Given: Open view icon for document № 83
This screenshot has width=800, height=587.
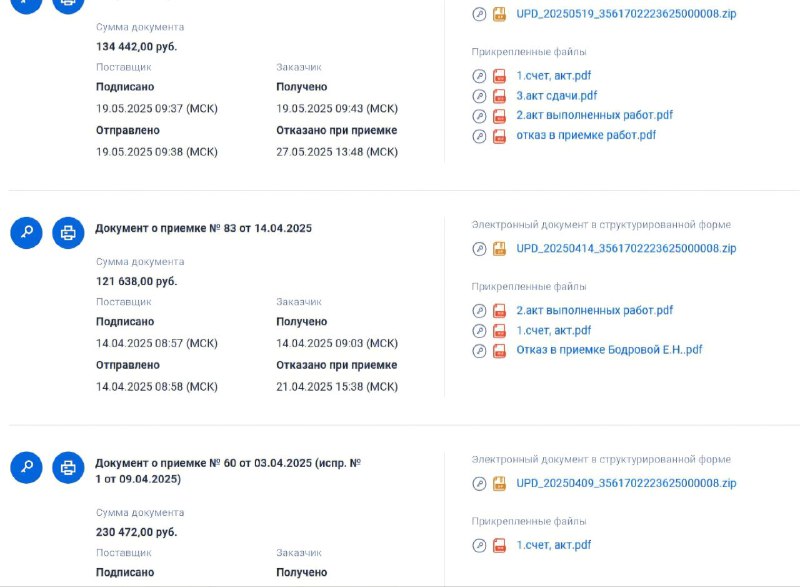Looking at the screenshot, I should click(27, 233).
